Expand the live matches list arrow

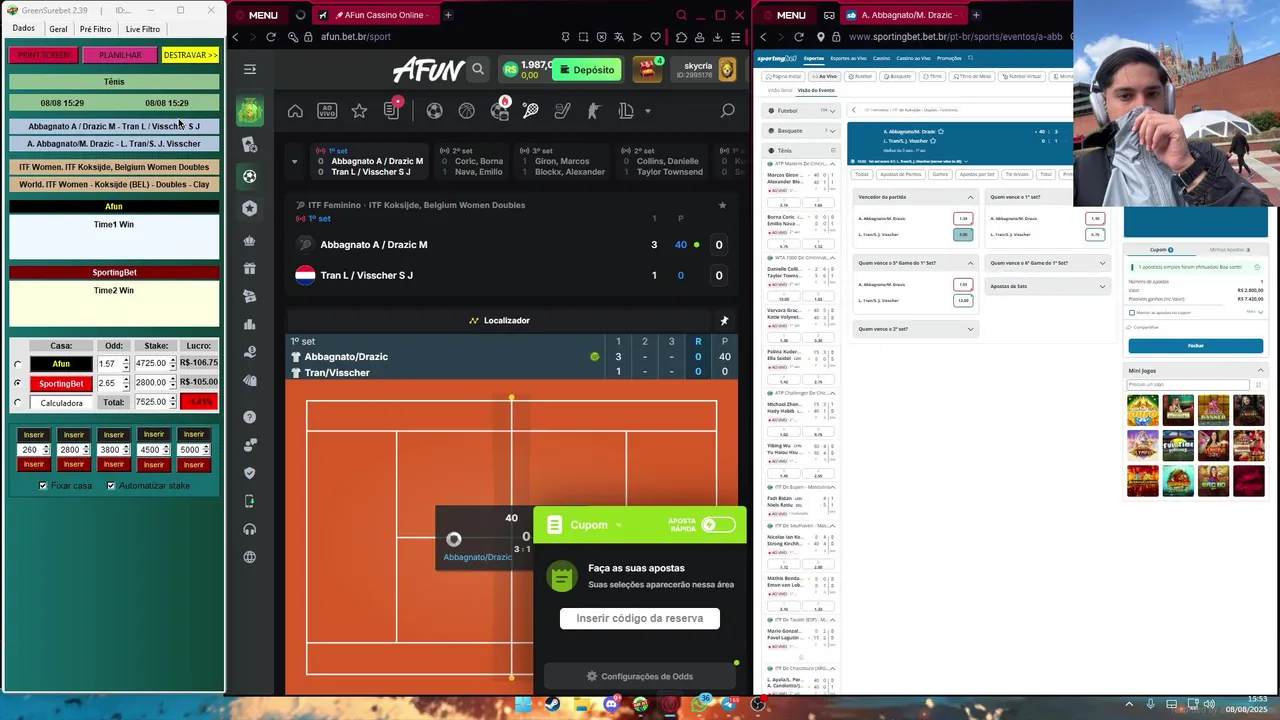click(x=294, y=161)
